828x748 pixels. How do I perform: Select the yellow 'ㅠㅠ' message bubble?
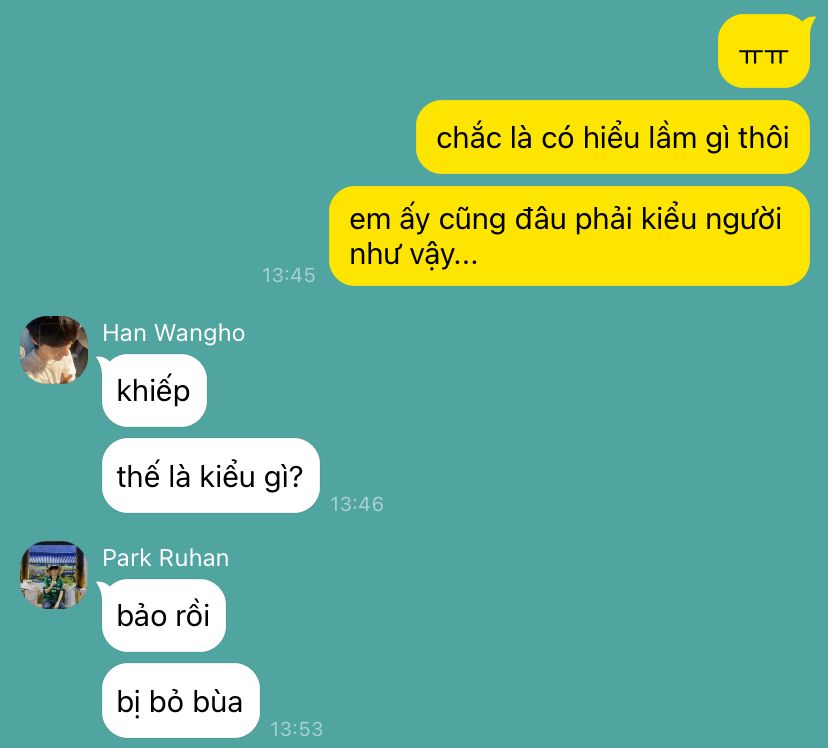click(x=764, y=51)
